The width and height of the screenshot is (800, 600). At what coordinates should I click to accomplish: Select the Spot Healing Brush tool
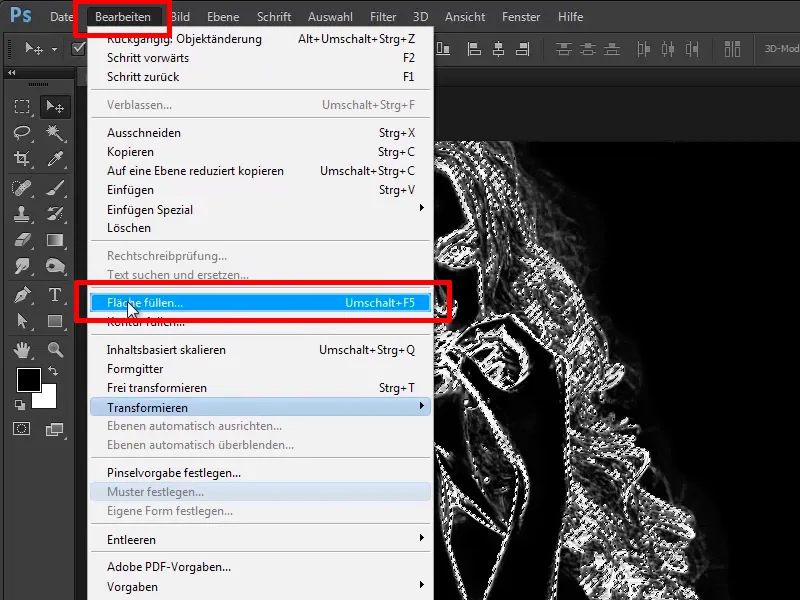tap(22, 188)
